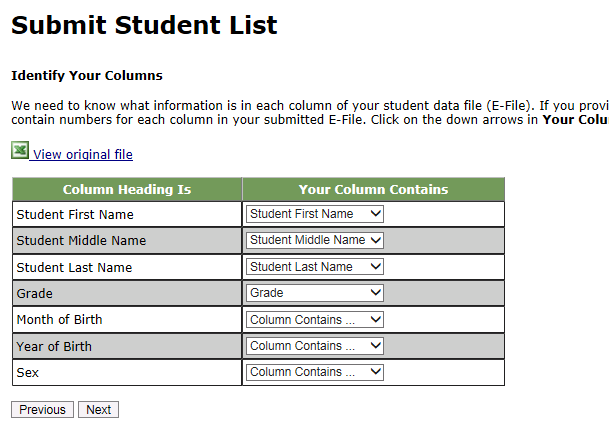
Task: Open the Year of Birth row dropdown
Action: pos(314,346)
